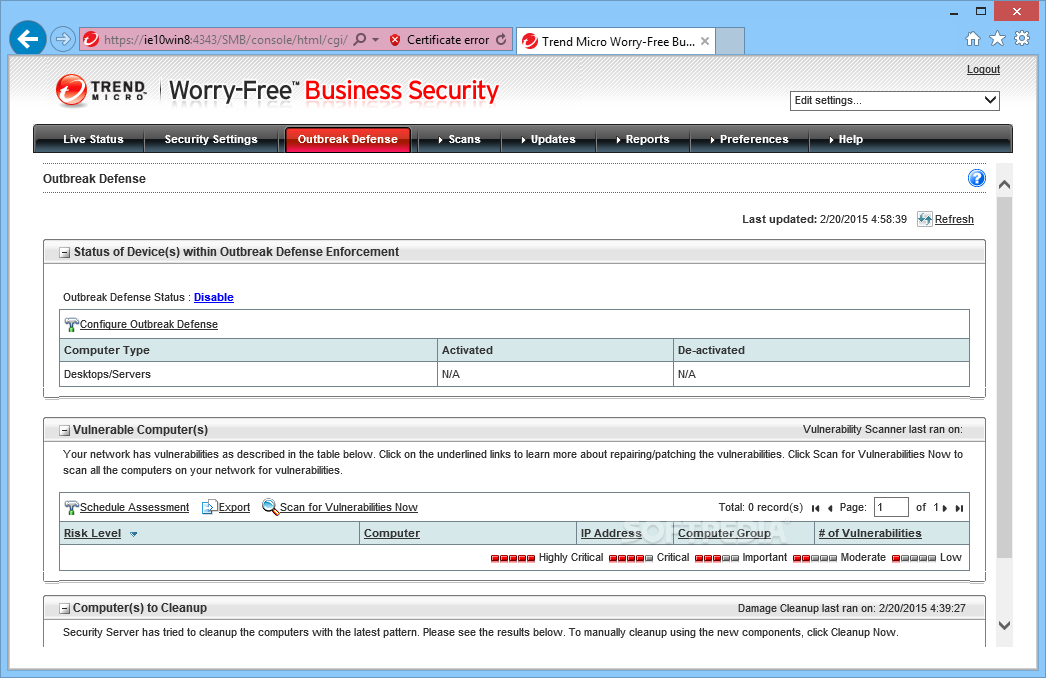Image resolution: width=1046 pixels, height=678 pixels.
Task: Click the Export document icon
Action: coord(209,507)
